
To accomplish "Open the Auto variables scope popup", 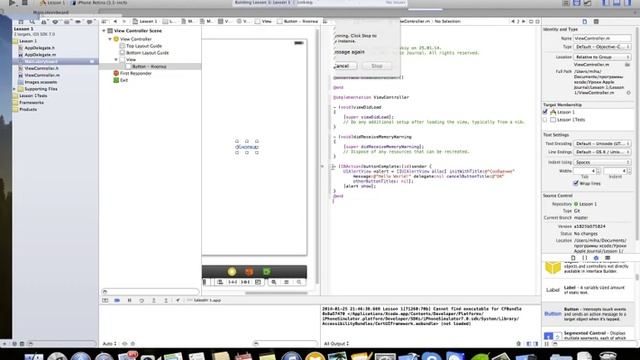I will [x=110, y=344].
